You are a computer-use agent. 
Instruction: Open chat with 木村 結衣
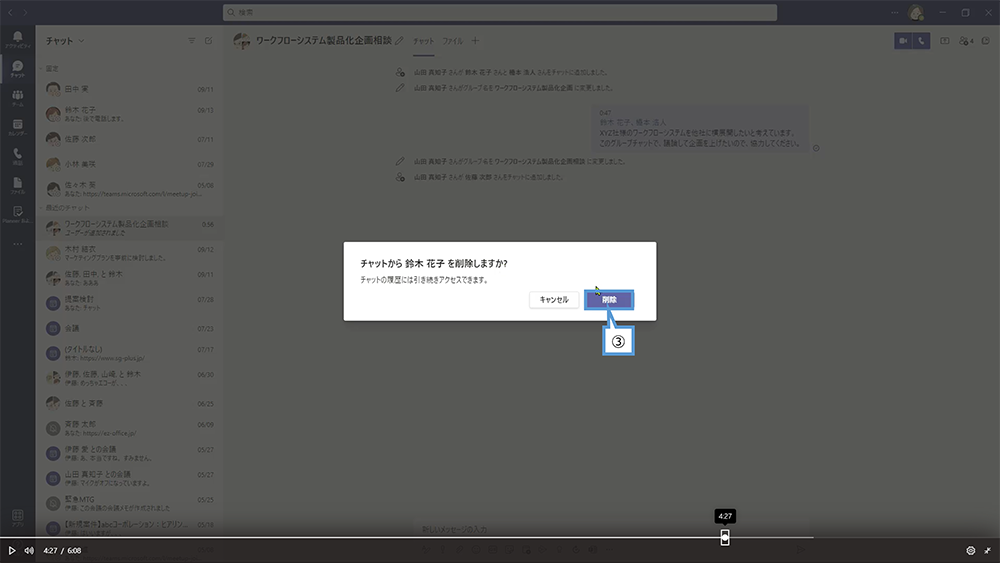pyautogui.click(x=129, y=253)
